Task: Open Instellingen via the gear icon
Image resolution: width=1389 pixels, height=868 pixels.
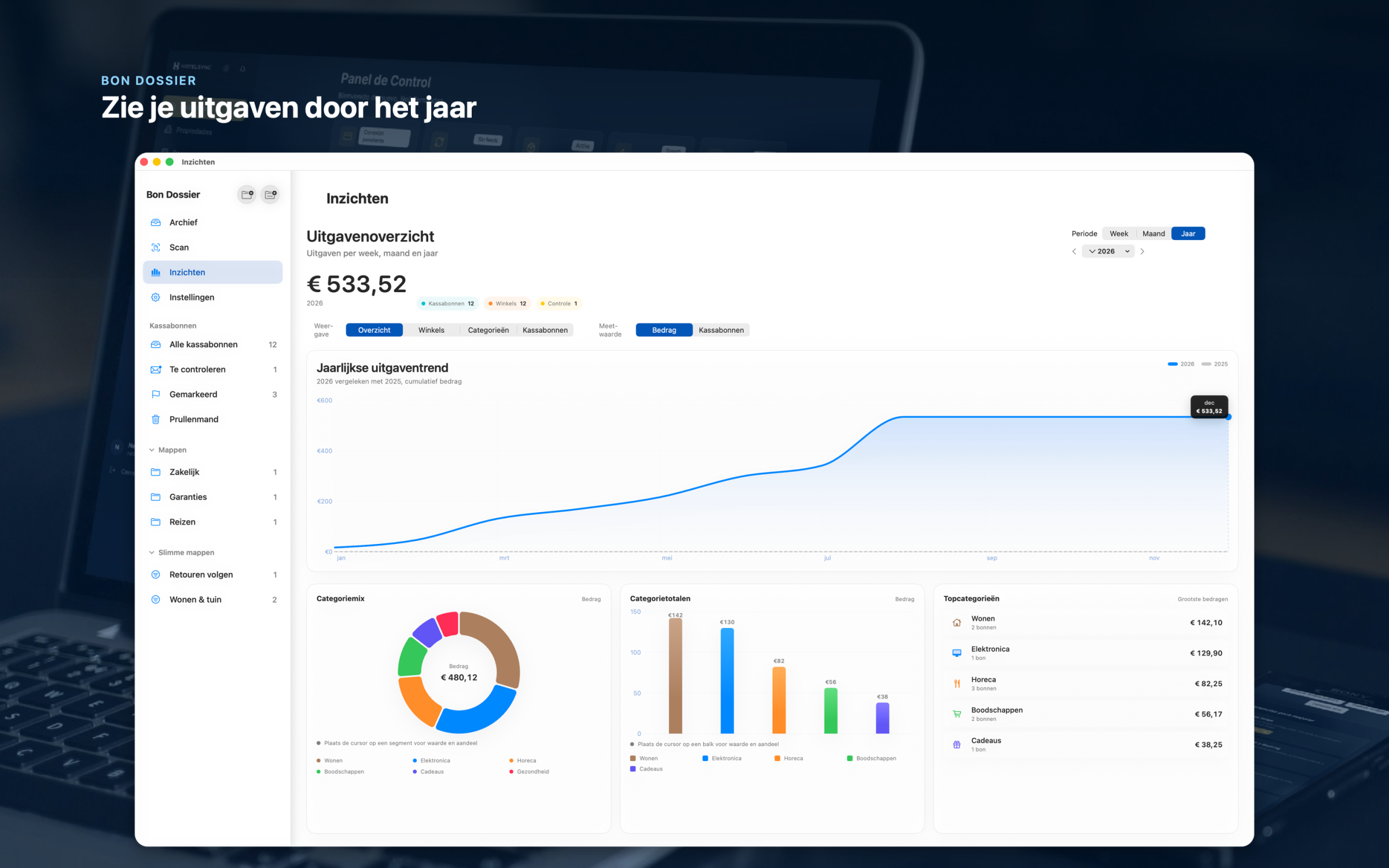Action: [156, 297]
